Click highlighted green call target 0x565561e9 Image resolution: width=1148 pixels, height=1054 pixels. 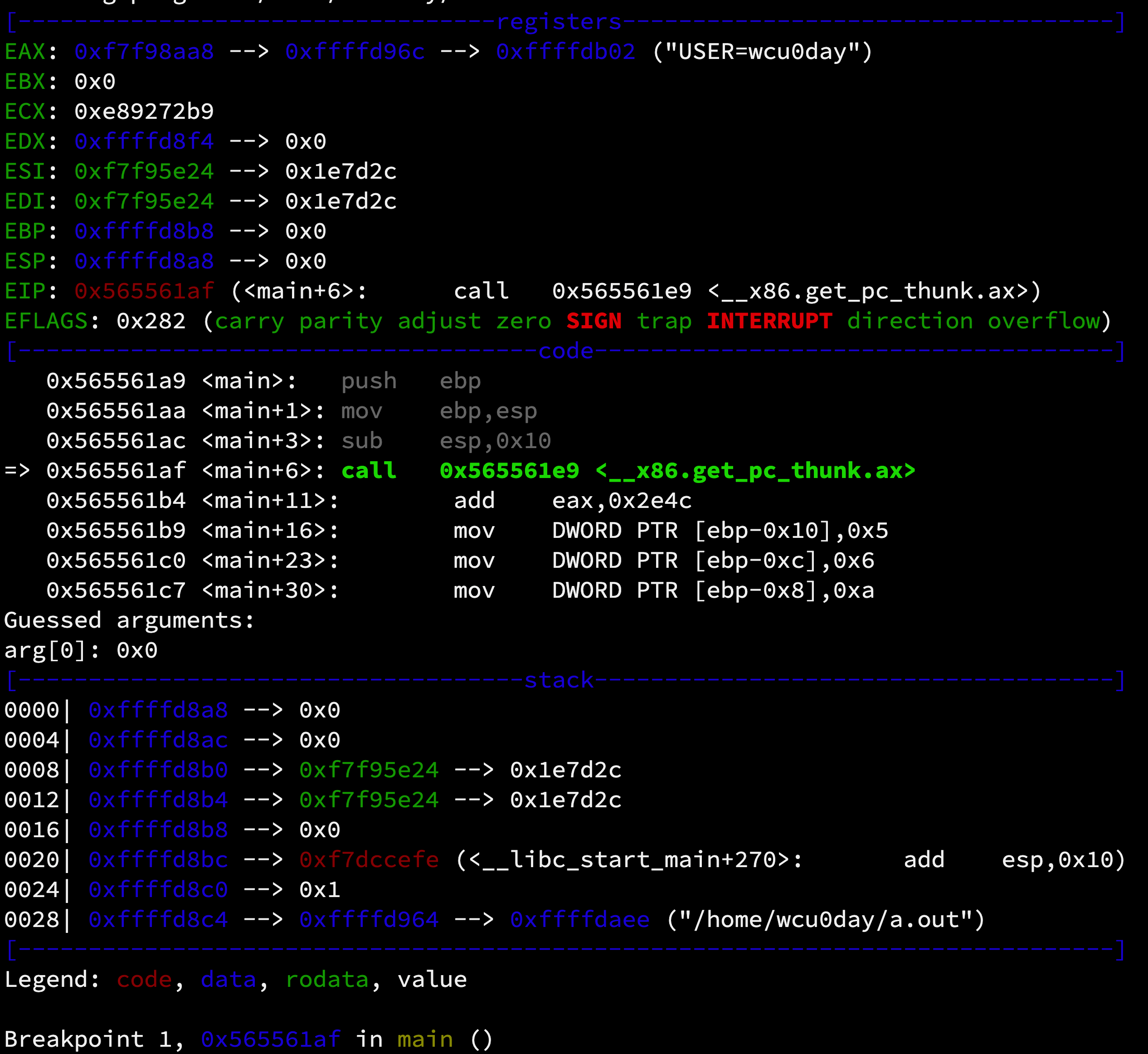[510, 471]
